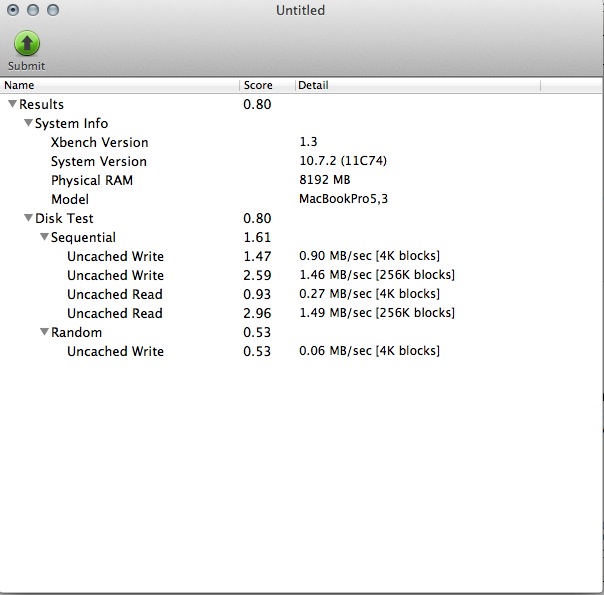Image resolution: width=604 pixels, height=595 pixels.
Task: Click the 10.7.2 (11C74) detail value
Action: click(x=343, y=161)
